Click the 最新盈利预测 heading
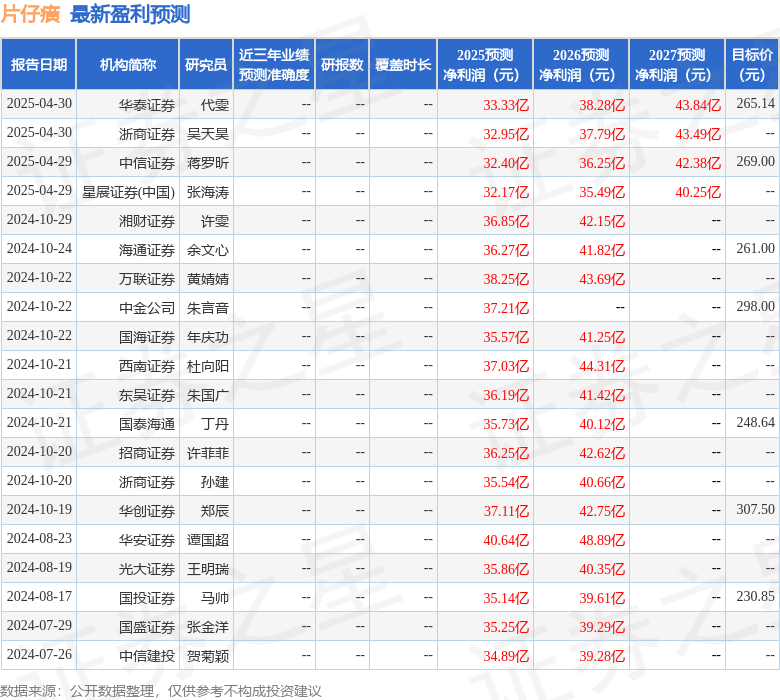The image size is (780, 700). click(130, 14)
